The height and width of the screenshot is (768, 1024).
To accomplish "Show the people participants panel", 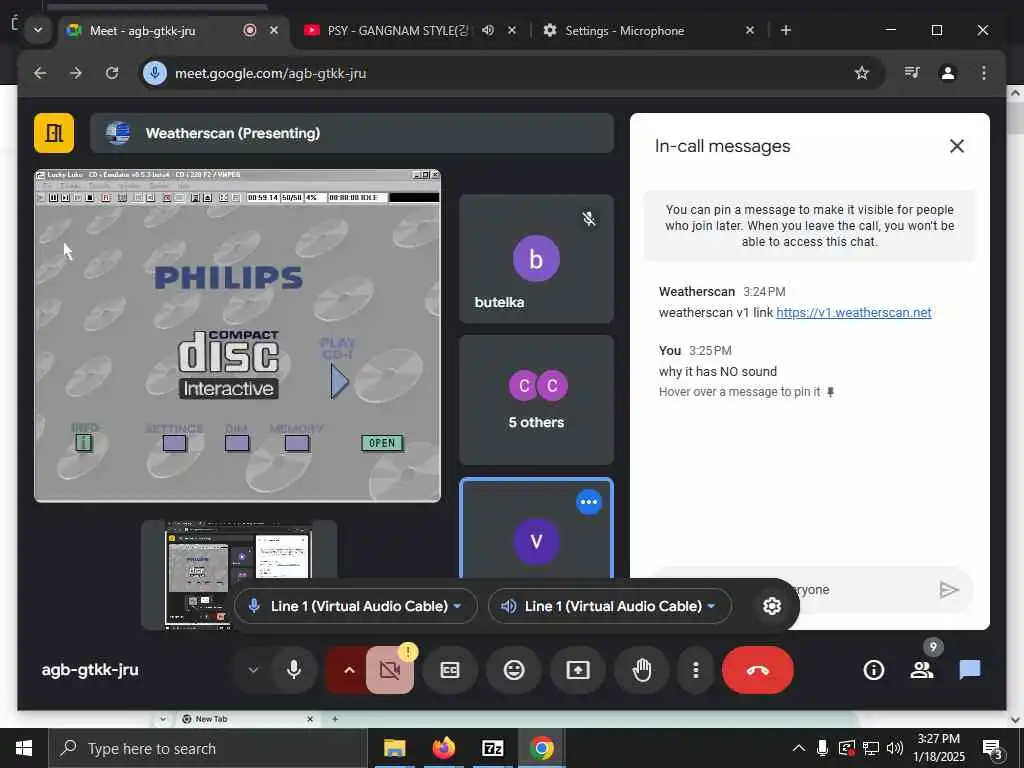I will [x=921, y=669].
